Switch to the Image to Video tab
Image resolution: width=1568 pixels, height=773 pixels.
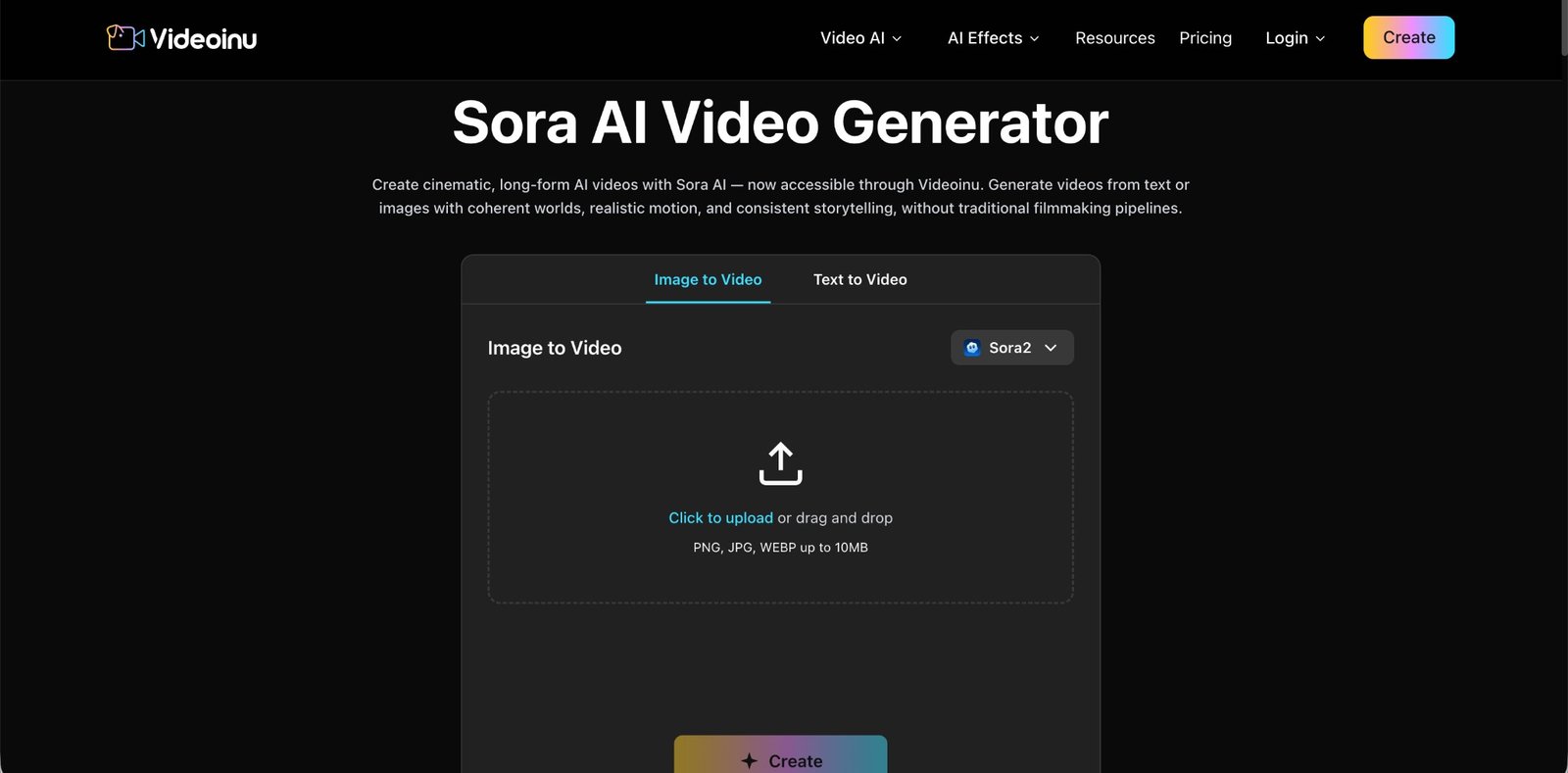(708, 279)
